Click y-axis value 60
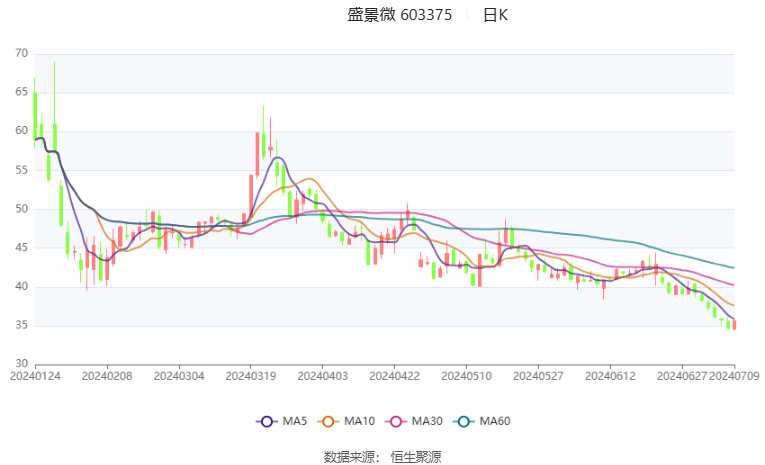The width and height of the screenshot is (765, 465). click(21, 131)
